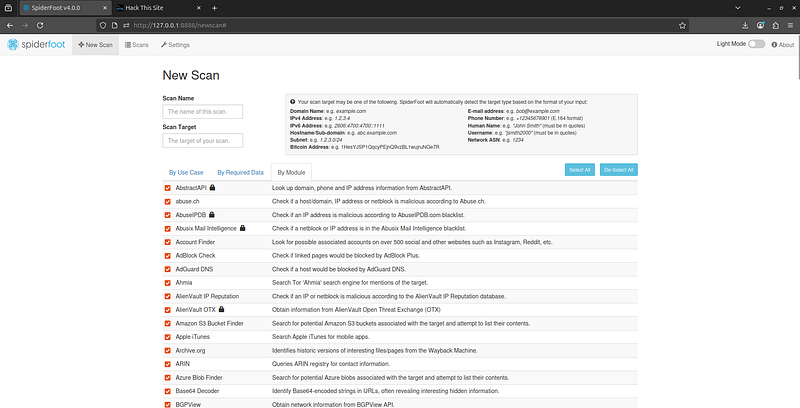This screenshot has width=800, height=408.
Task: Focus the Scan Name input field
Action: (x=203, y=111)
